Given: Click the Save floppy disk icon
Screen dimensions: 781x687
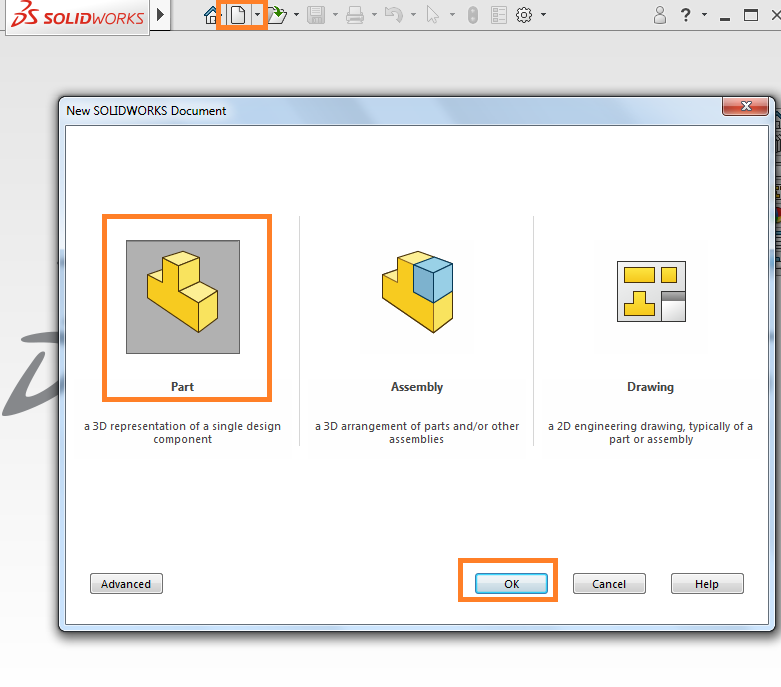Looking at the screenshot, I should (x=316, y=15).
